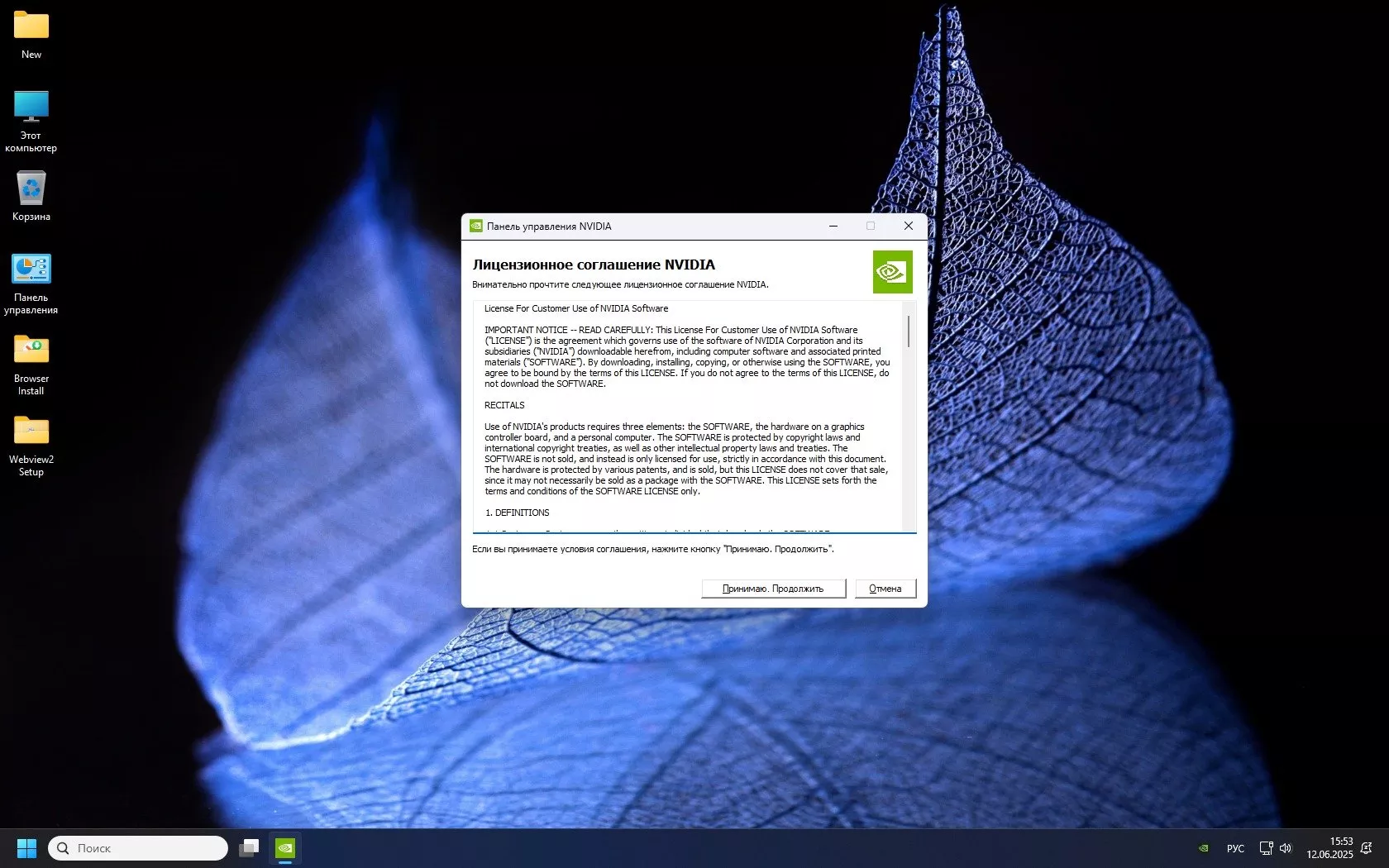The image size is (1389, 868).
Task: Open the Панель управления desktop shortcut
Action: (31, 270)
